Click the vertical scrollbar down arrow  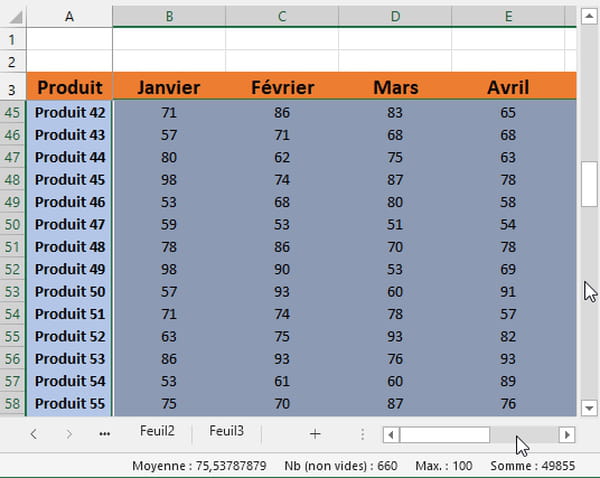(x=589, y=408)
